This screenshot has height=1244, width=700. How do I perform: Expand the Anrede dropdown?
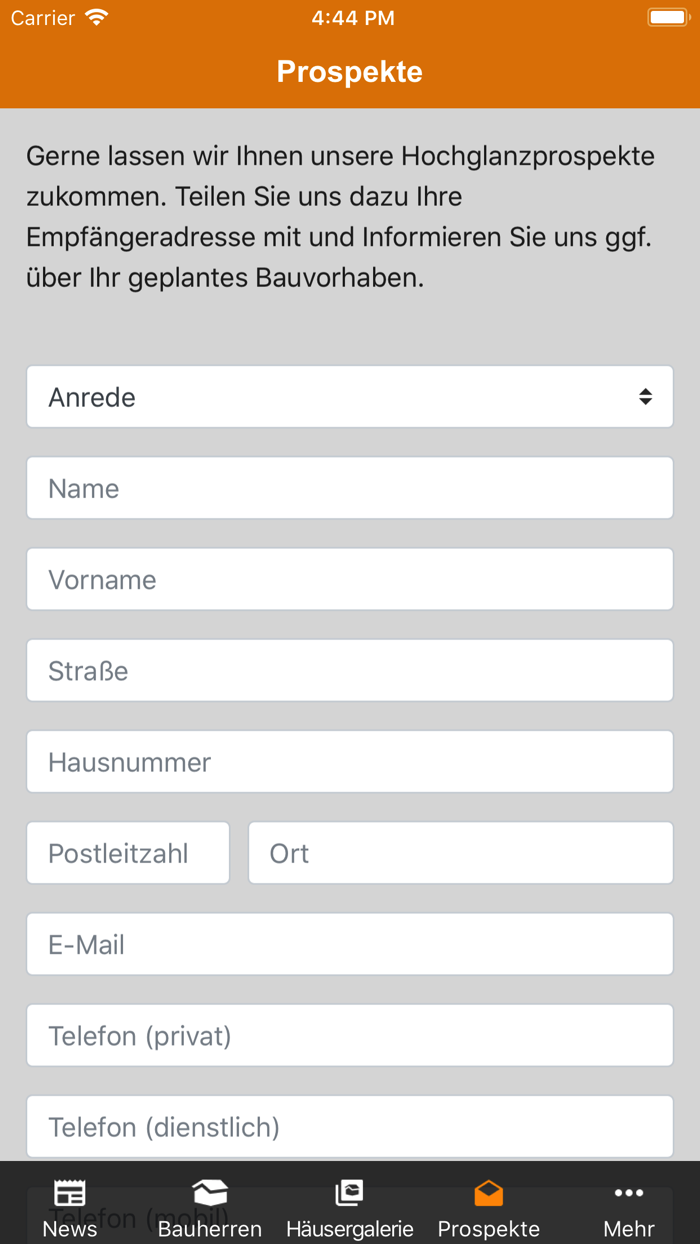coord(349,397)
